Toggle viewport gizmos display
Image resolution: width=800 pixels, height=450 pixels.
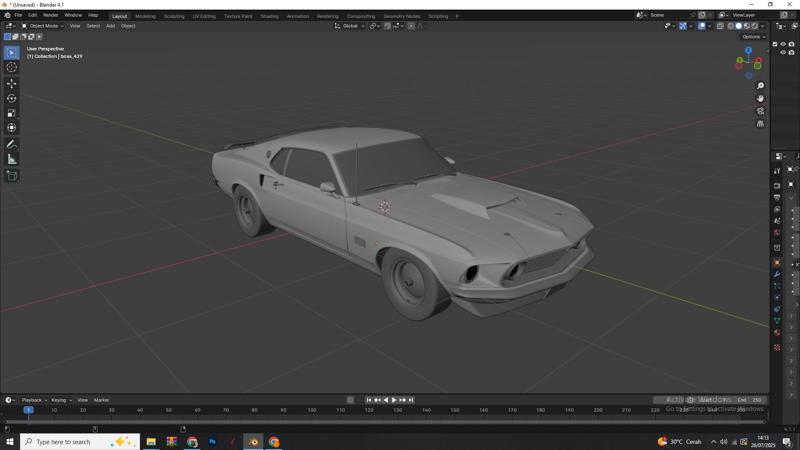point(683,26)
